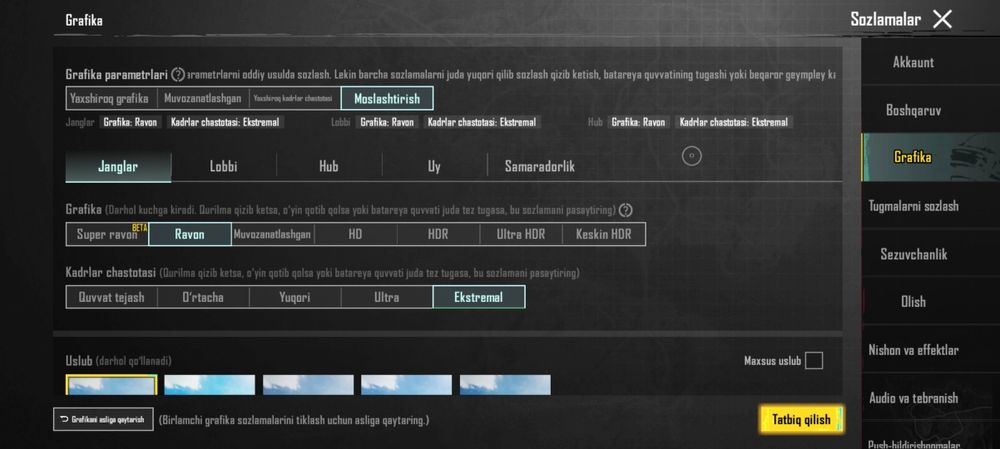Click Janglar 'Kadrlar chastotasi: Ekstremal' tag
The height and width of the screenshot is (449, 1000).
(x=225, y=122)
